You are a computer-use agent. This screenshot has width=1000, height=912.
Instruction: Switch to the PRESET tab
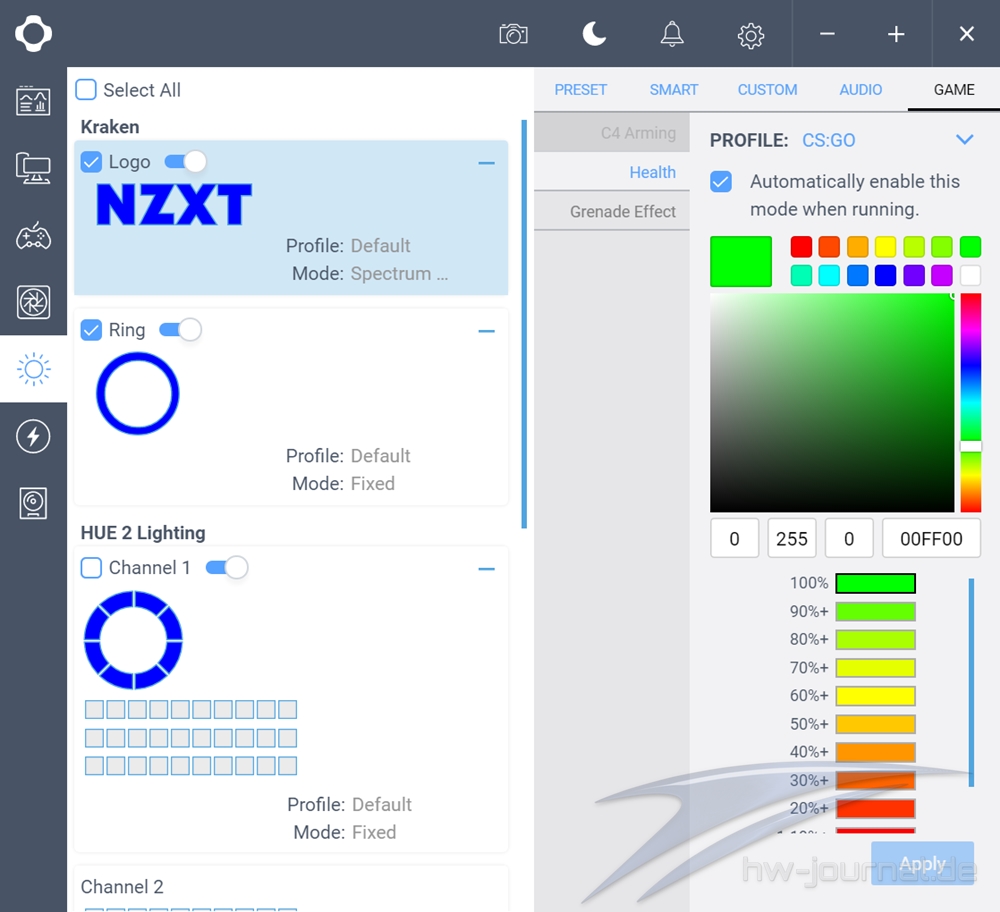point(580,90)
